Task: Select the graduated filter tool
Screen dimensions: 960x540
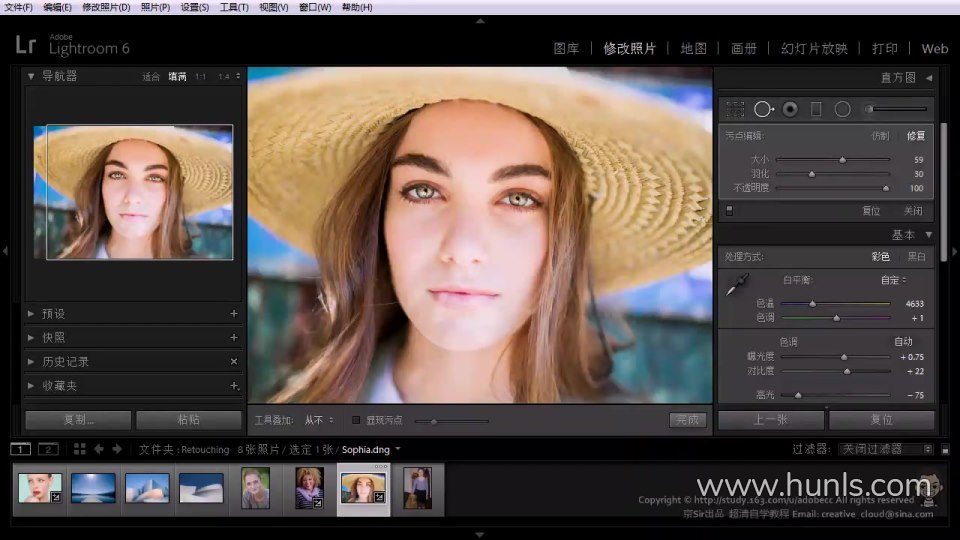Action: 816,109
